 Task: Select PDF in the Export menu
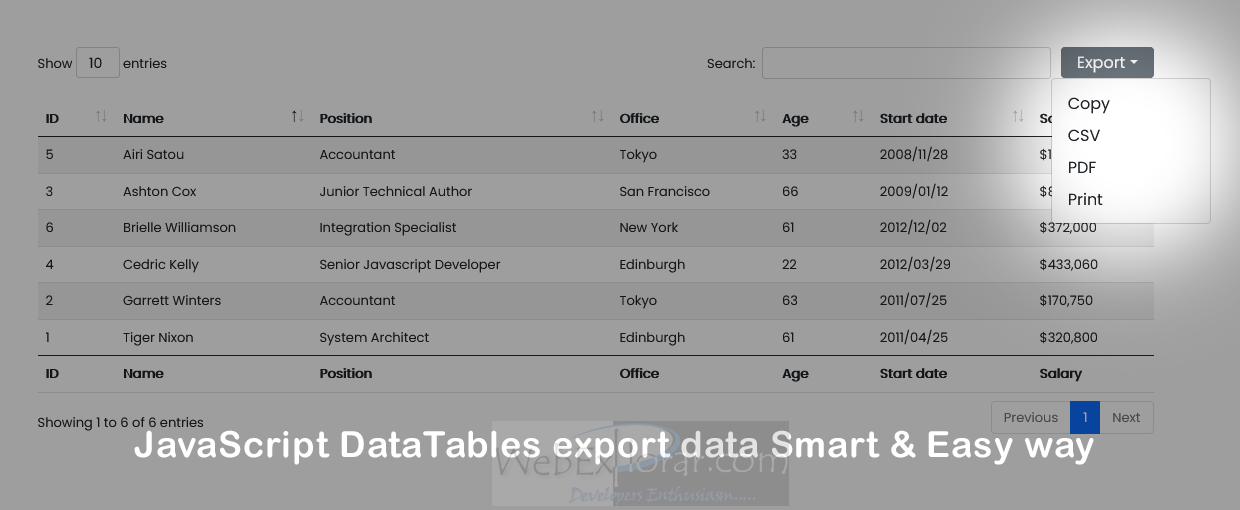[x=1082, y=167]
